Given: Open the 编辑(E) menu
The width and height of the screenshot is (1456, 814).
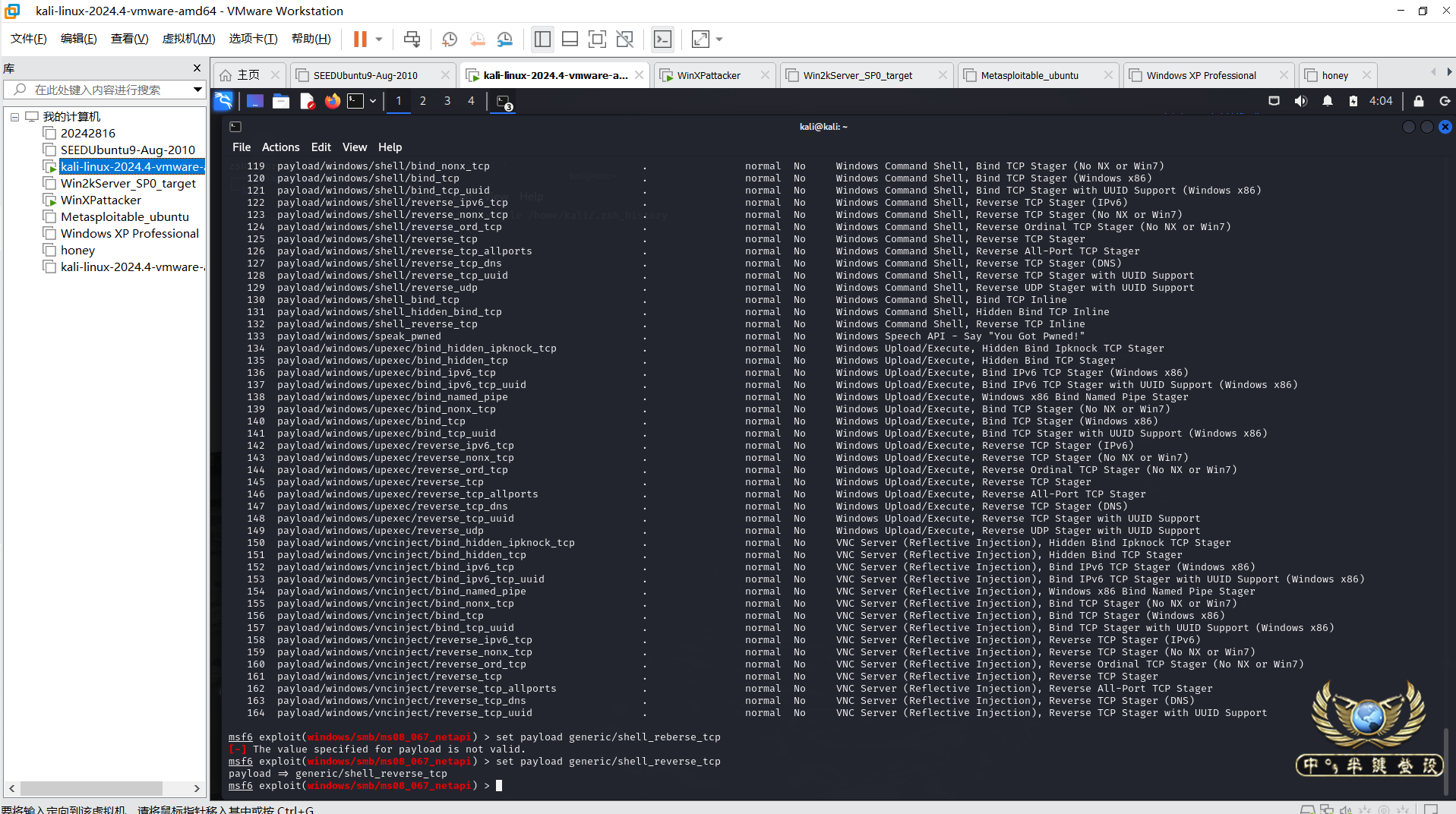Looking at the screenshot, I should click(x=78, y=39).
